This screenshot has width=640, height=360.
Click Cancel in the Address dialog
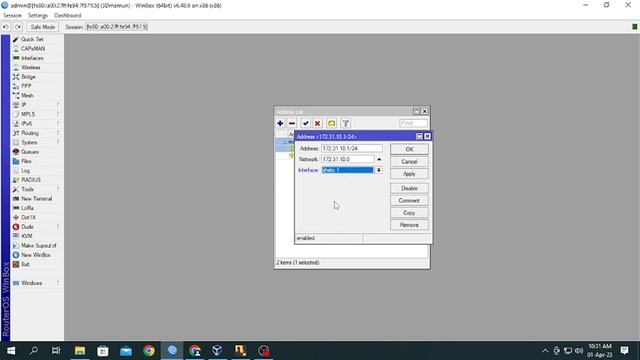pos(409,162)
